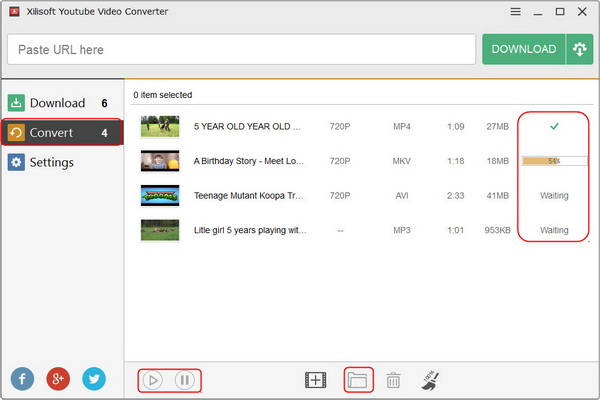The image size is (600, 400).
Task: Click the 1:01 duration value
Action: click(456, 230)
